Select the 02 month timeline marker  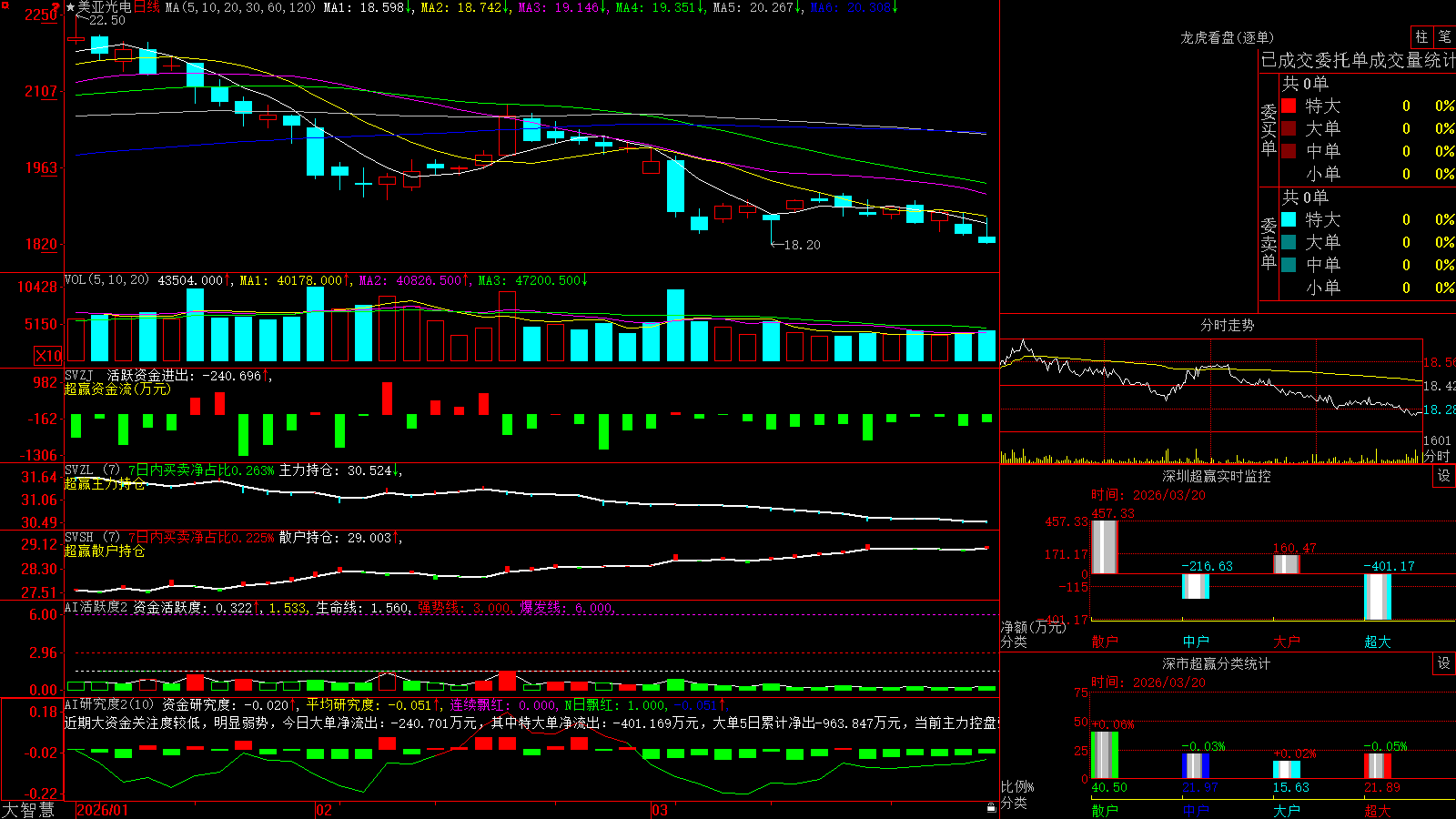324,810
